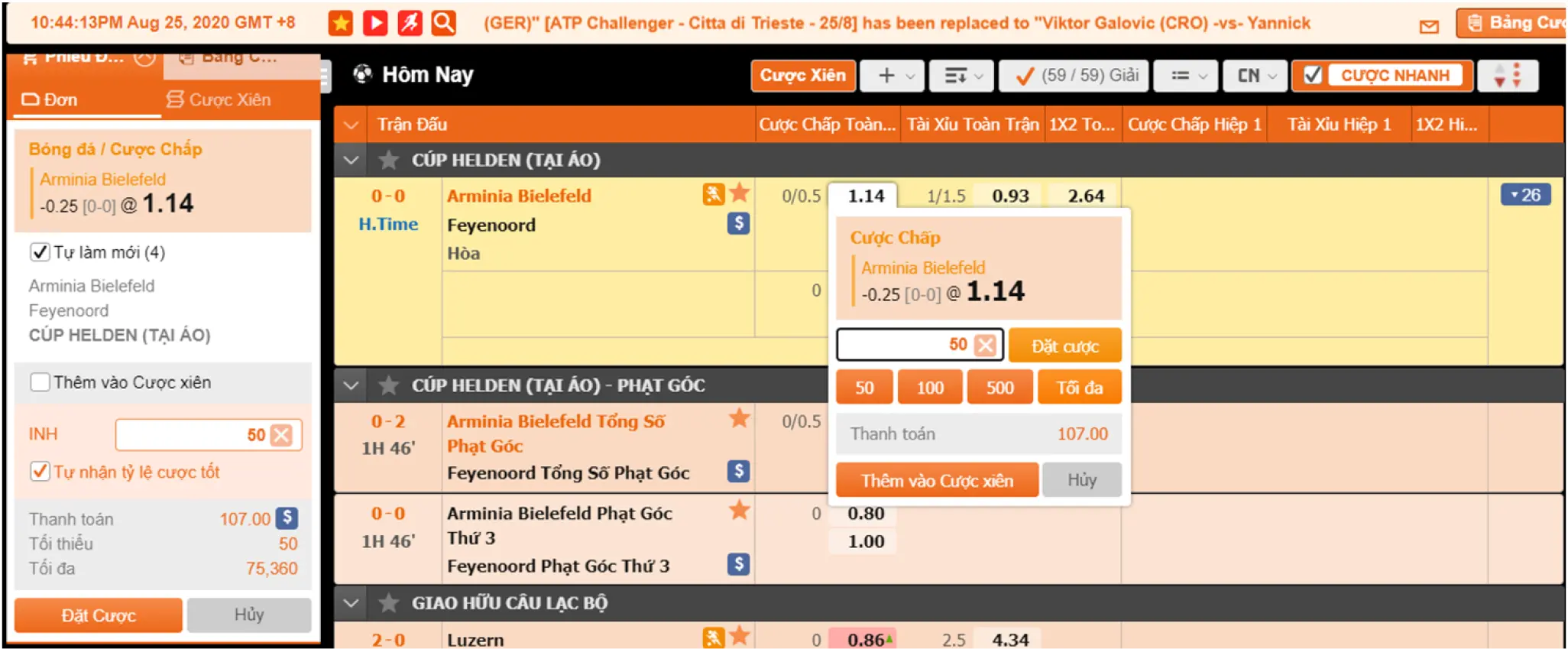Viewport: 1568px width, 649px height.
Task: Switch to the Cược Xiên bet slip tab
Action: [219, 99]
